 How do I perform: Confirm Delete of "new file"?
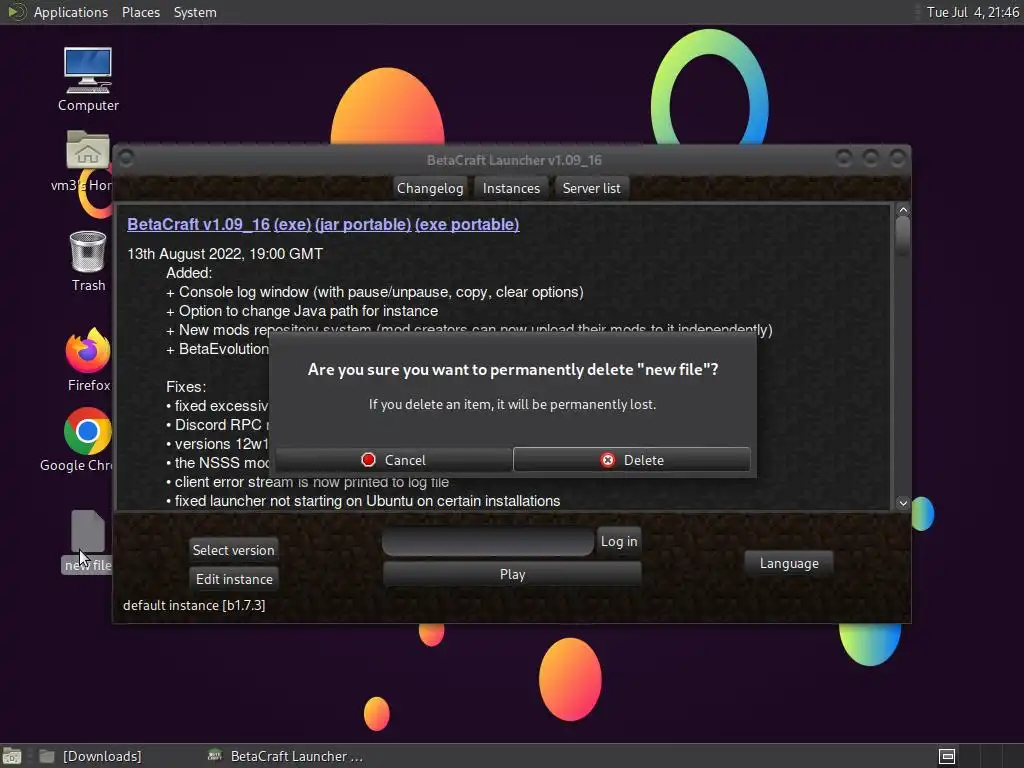coord(632,460)
